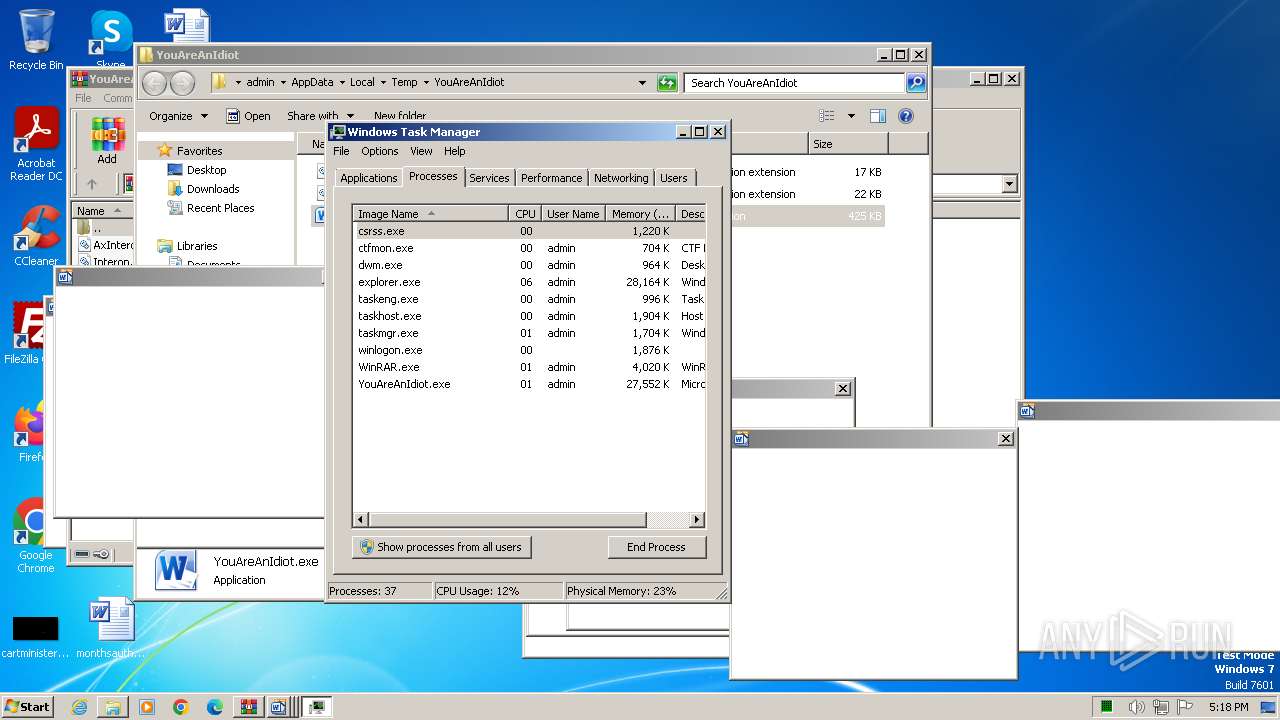Open Chrome from the taskbar

tap(181, 707)
